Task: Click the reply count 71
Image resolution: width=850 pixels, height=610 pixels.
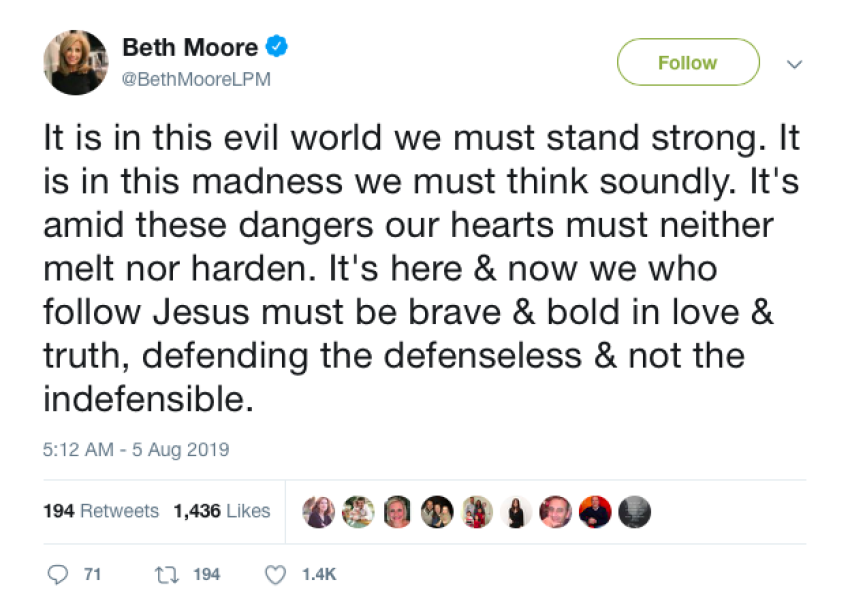Action: (x=93, y=574)
